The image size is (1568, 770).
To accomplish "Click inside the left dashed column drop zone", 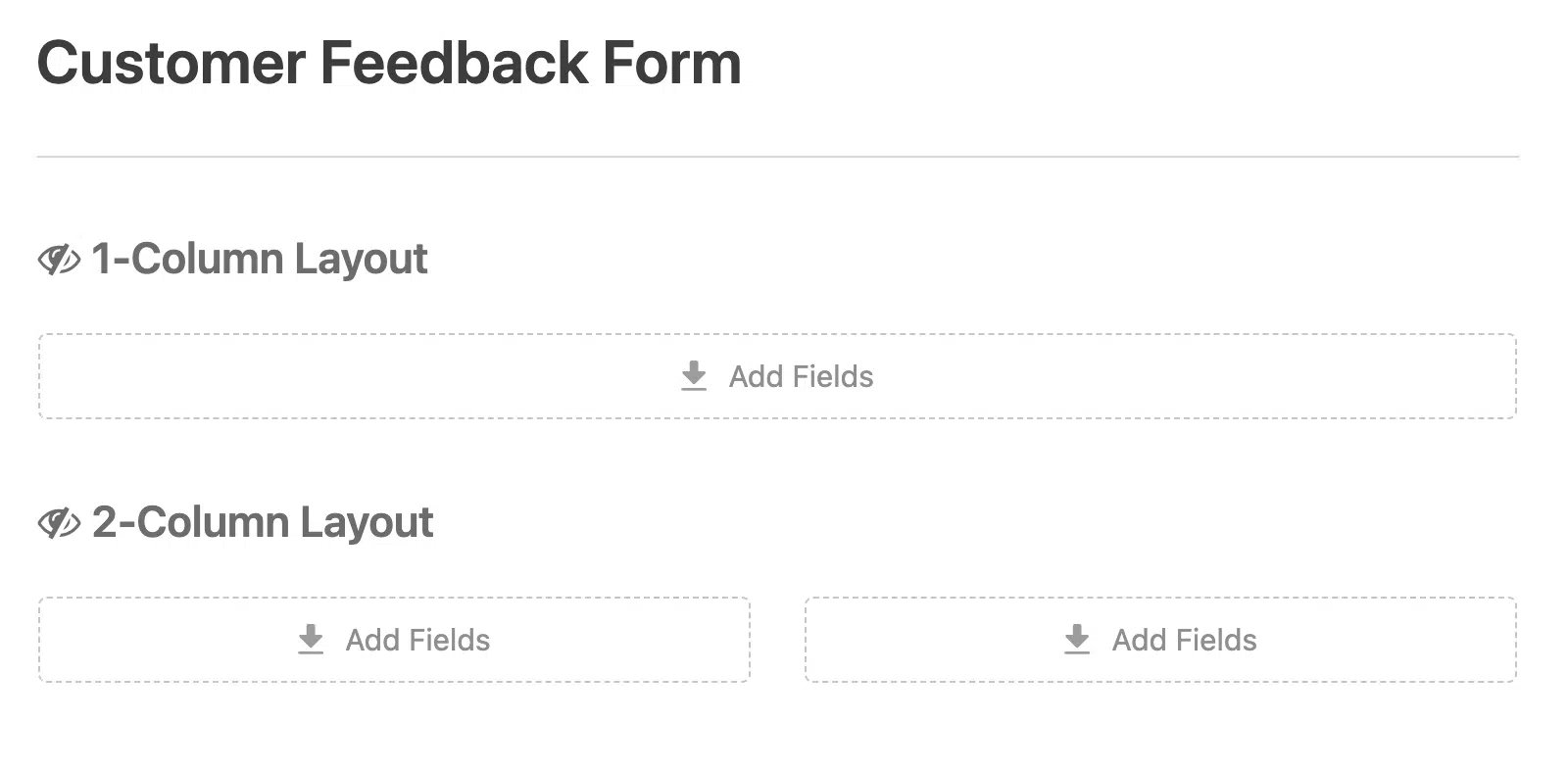I will tap(394, 640).
